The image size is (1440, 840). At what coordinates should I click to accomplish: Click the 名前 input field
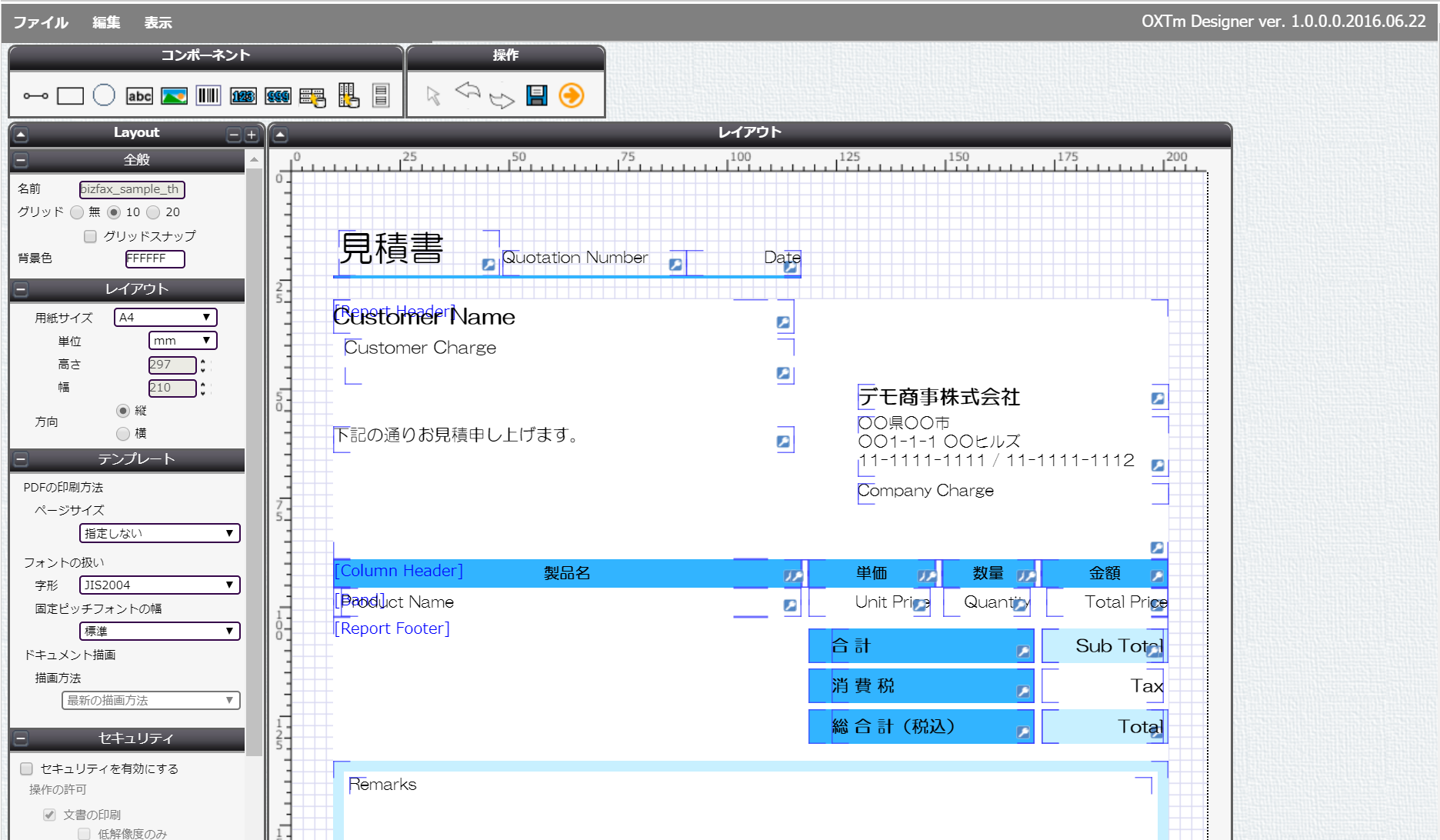[132, 189]
